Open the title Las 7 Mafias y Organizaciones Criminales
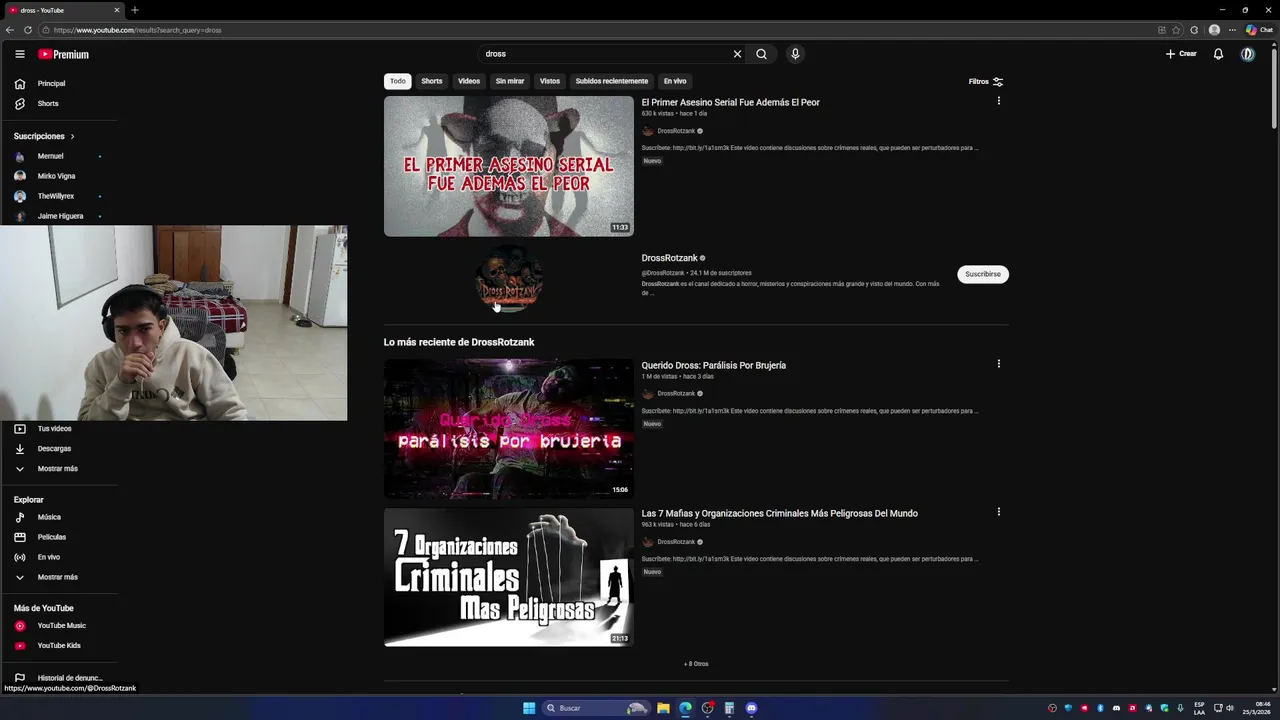The image size is (1280, 720). click(x=780, y=513)
